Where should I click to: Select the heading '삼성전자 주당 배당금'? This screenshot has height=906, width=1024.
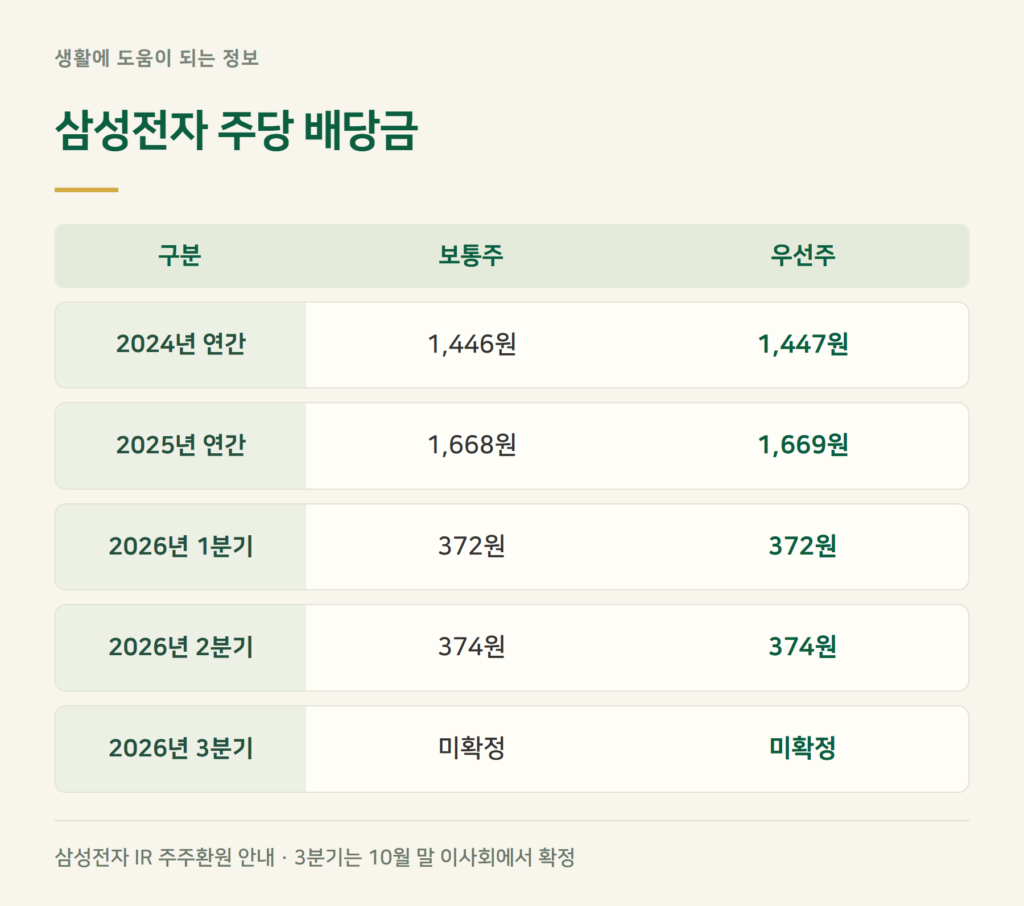[236, 131]
